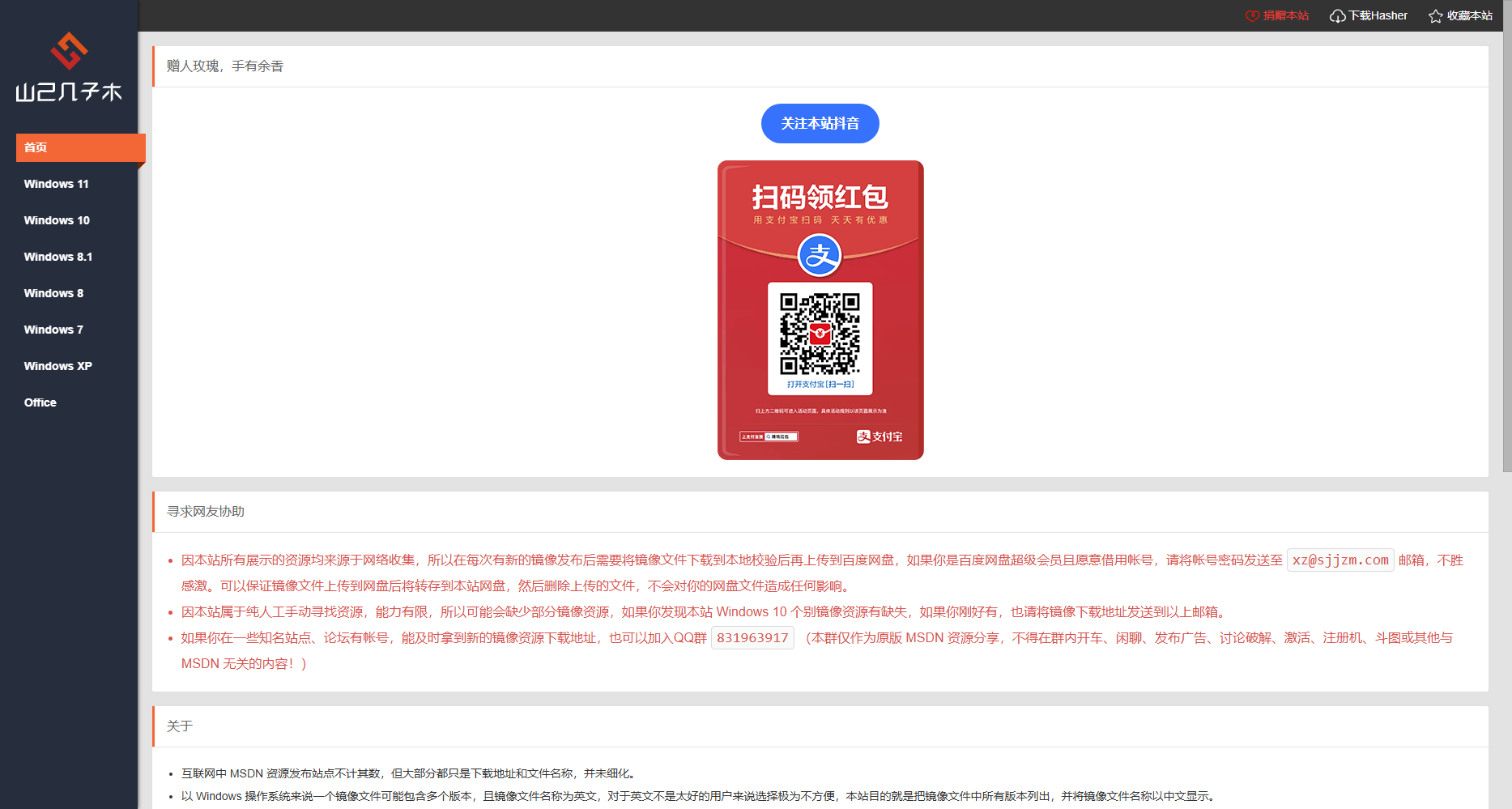Screen dimensions: 1512x809
Task: Go to Windows 10 section
Action: [57, 220]
